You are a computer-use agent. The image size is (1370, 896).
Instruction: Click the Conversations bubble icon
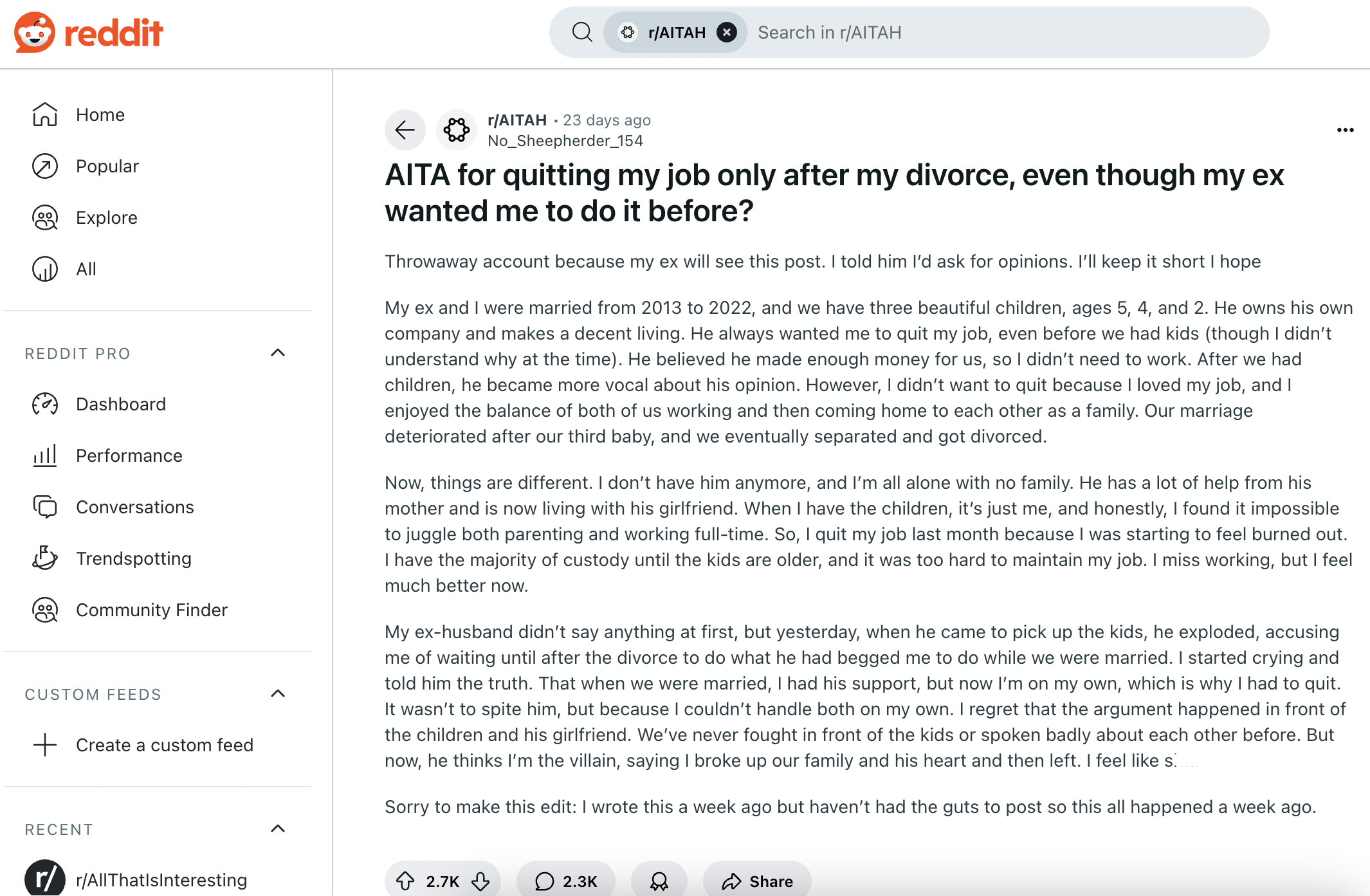45,507
